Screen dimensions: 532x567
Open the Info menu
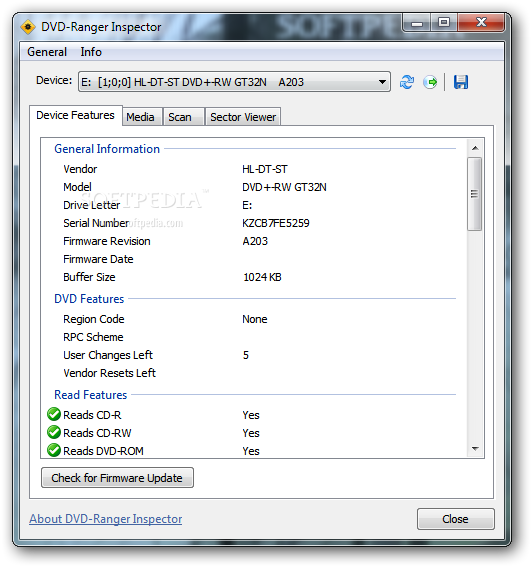[x=91, y=52]
